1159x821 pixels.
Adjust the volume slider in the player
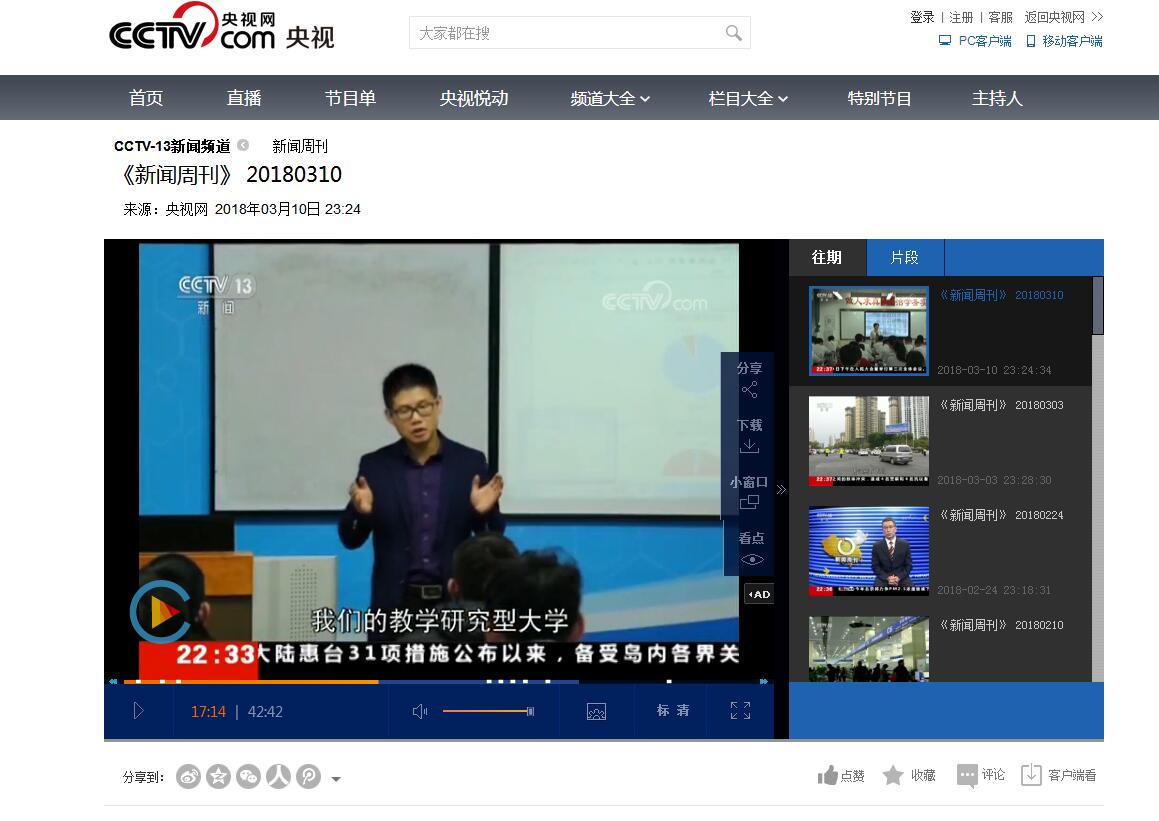point(487,711)
